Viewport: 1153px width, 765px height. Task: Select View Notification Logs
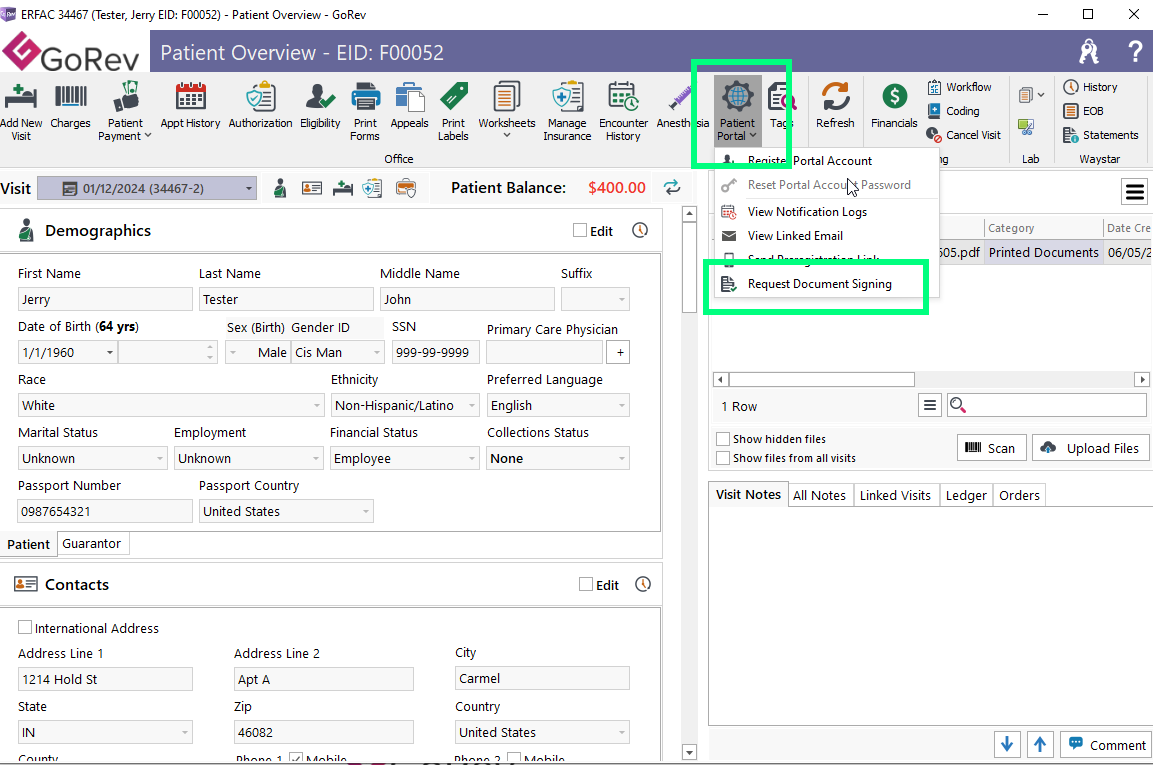[x=807, y=212]
